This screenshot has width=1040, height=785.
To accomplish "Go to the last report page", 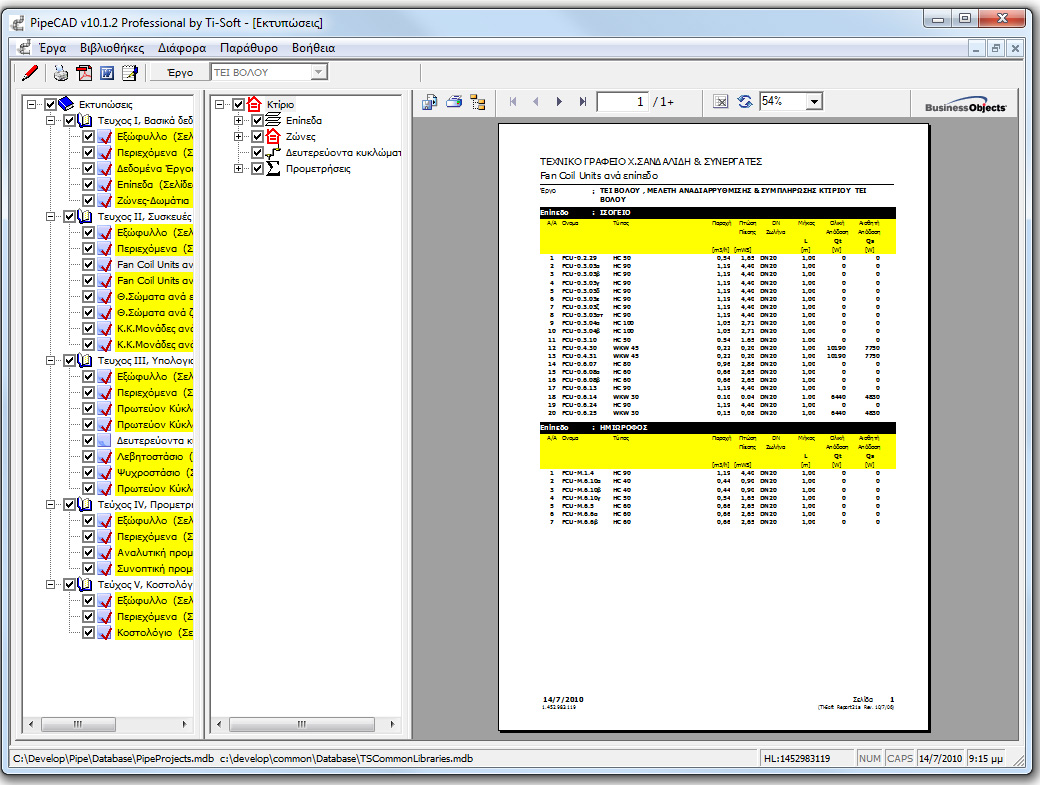I will (581, 101).
